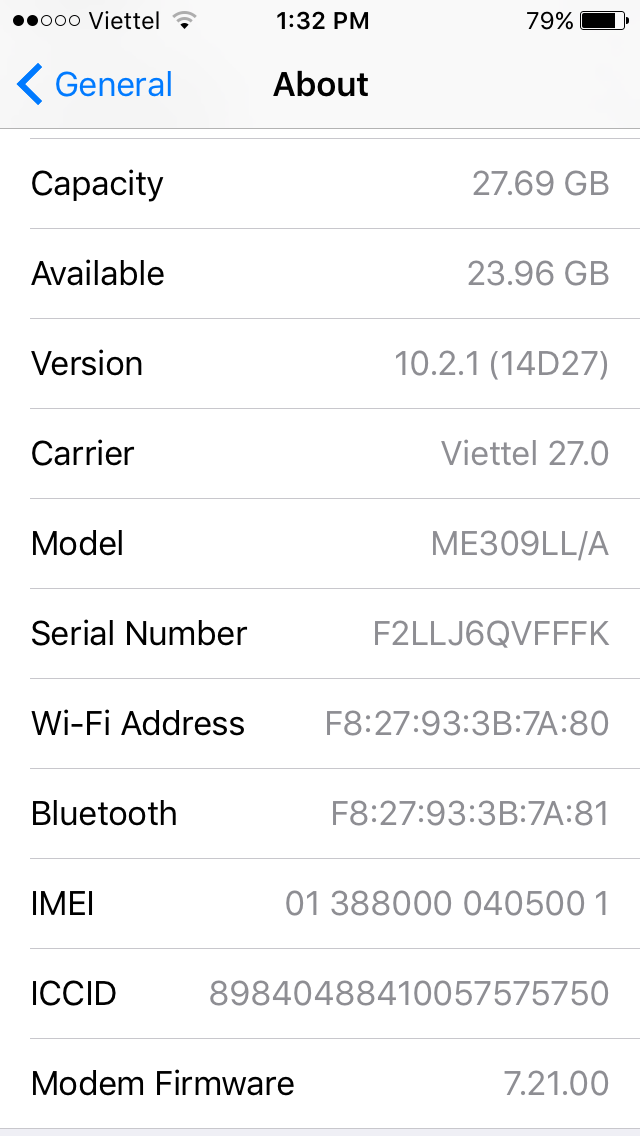Tap the ICCID number value
640x1136 pixels.
point(408,994)
